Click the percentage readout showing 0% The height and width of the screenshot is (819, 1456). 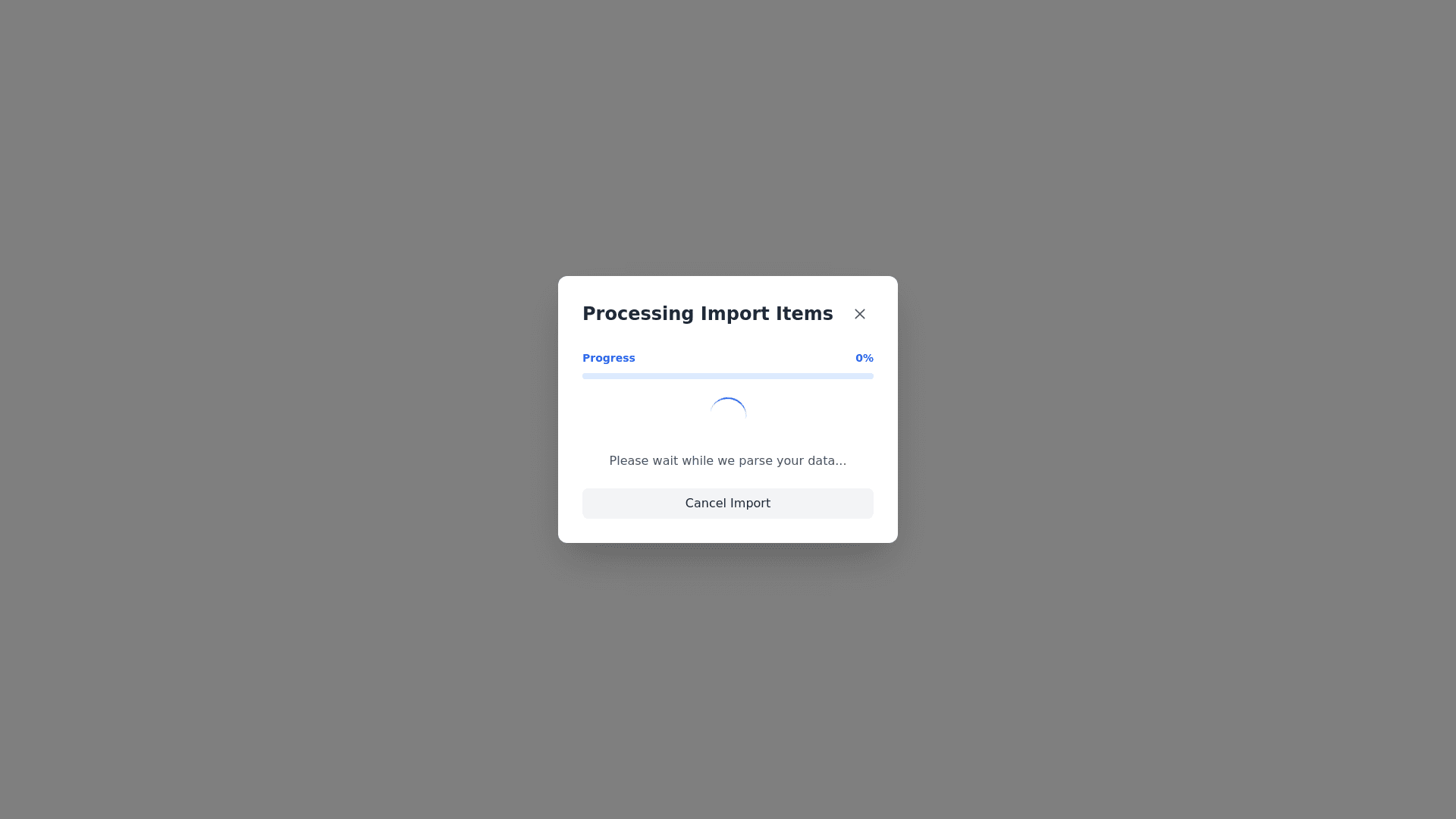864,358
